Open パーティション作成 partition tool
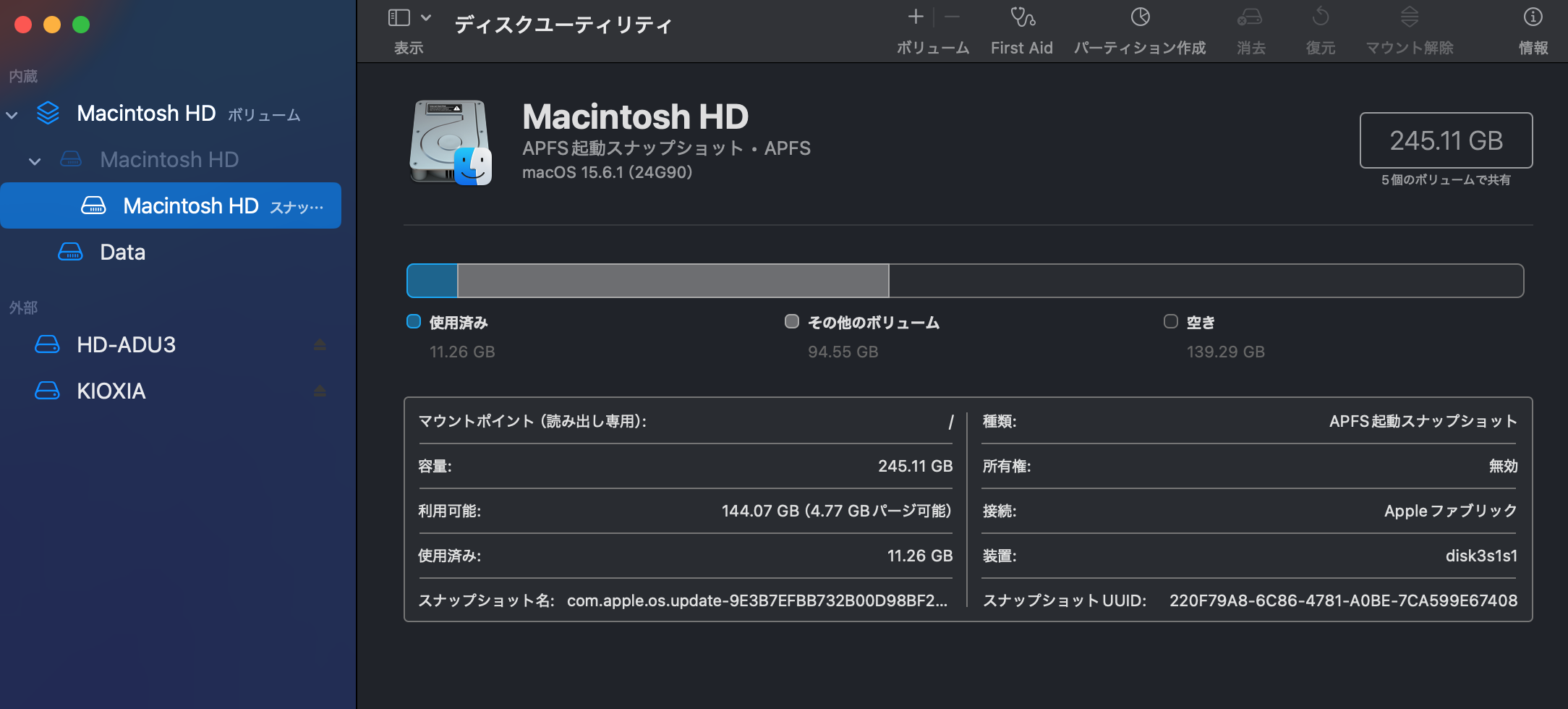 (x=1140, y=17)
